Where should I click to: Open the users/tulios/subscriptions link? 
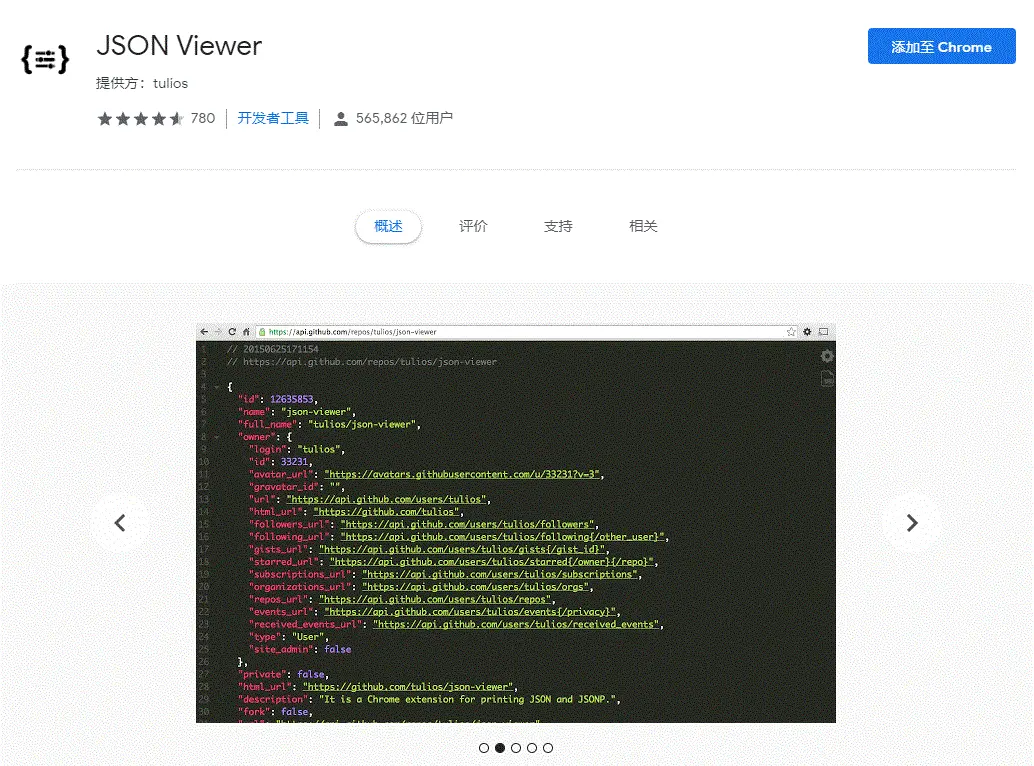[500, 574]
